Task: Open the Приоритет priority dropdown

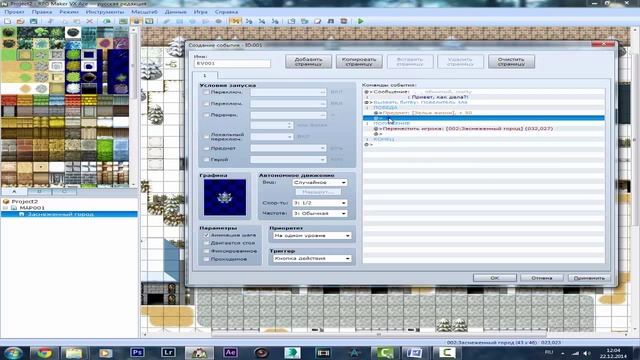Action: [311, 236]
